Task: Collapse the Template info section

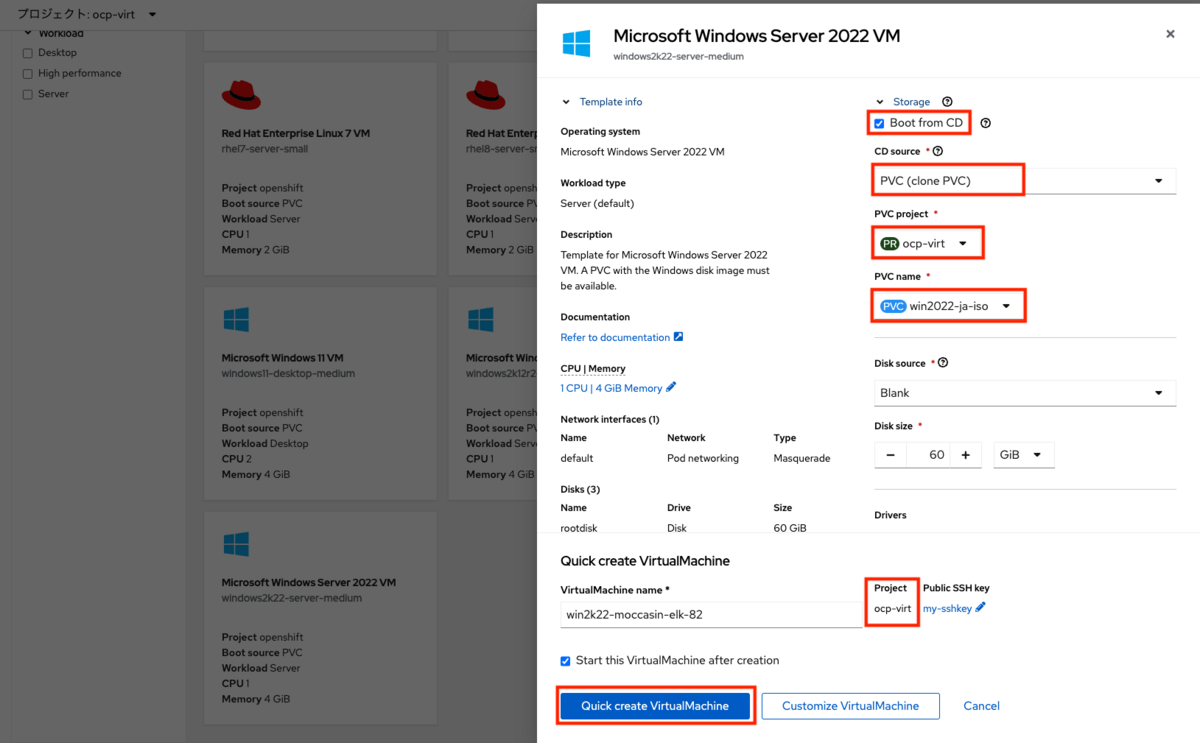Action: pos(603,102)
